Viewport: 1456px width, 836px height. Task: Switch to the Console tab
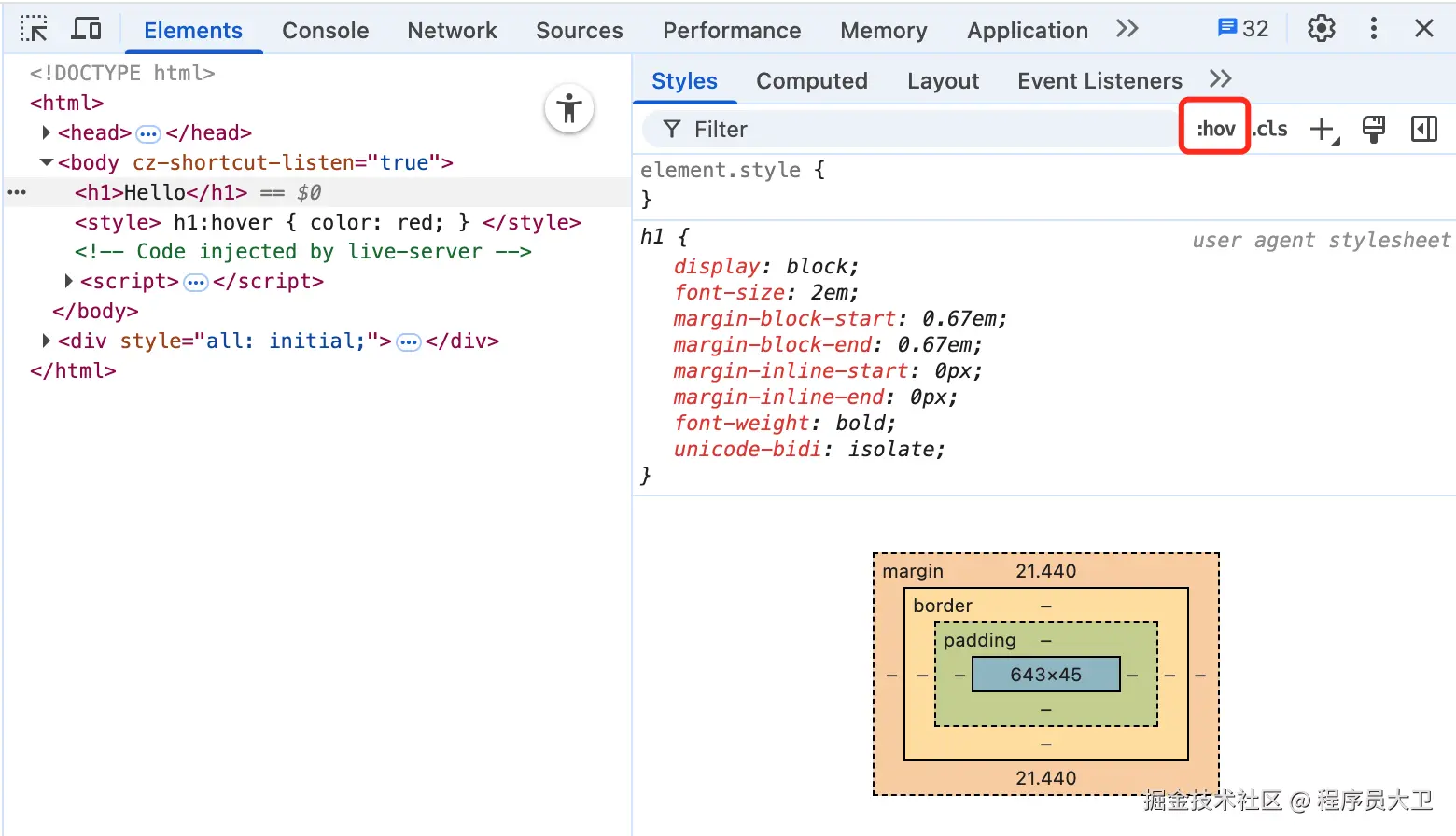pos(325,31)
